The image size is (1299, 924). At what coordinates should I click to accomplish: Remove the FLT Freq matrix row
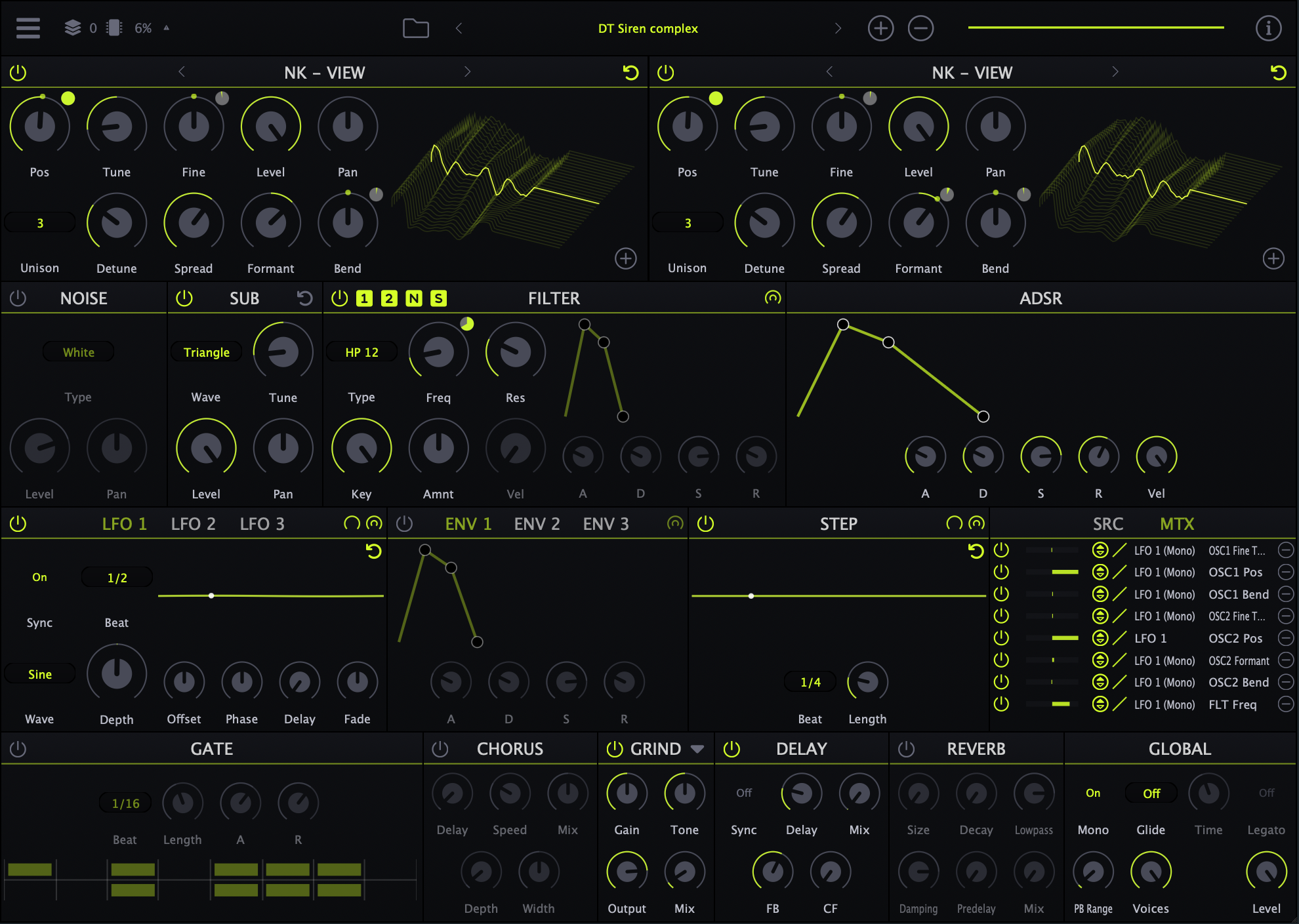pos(1286,704)
